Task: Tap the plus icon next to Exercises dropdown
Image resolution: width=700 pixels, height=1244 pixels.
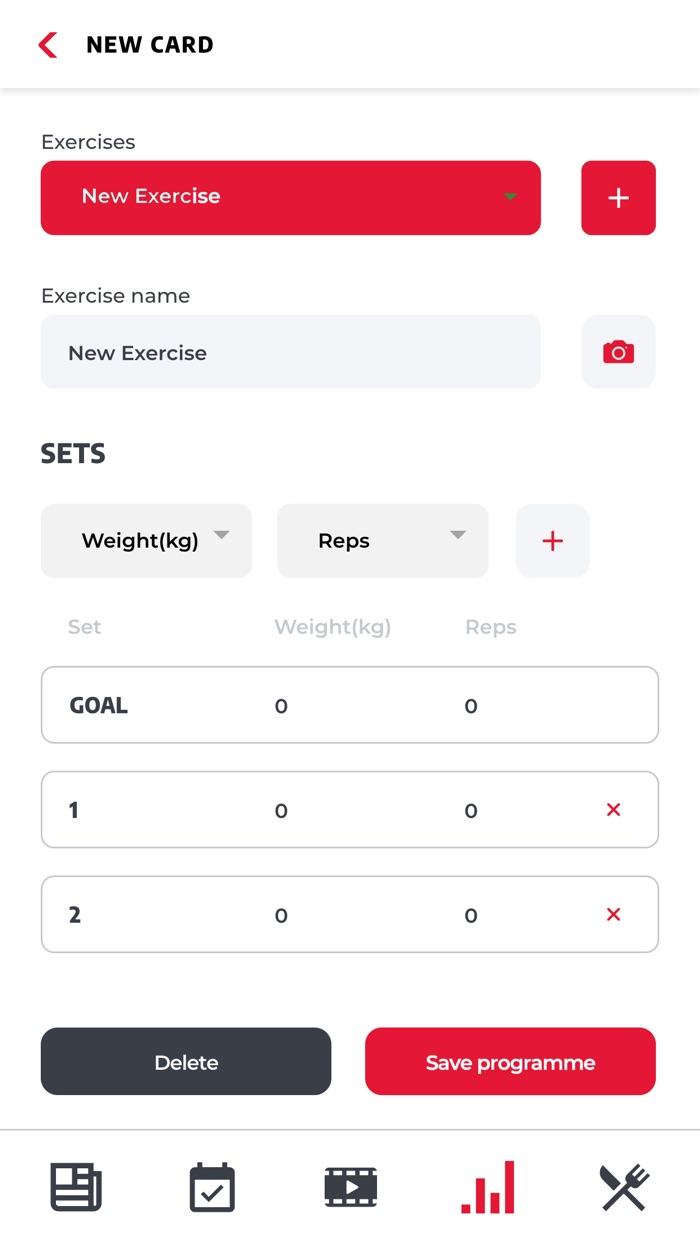Action: click(618, 197)
